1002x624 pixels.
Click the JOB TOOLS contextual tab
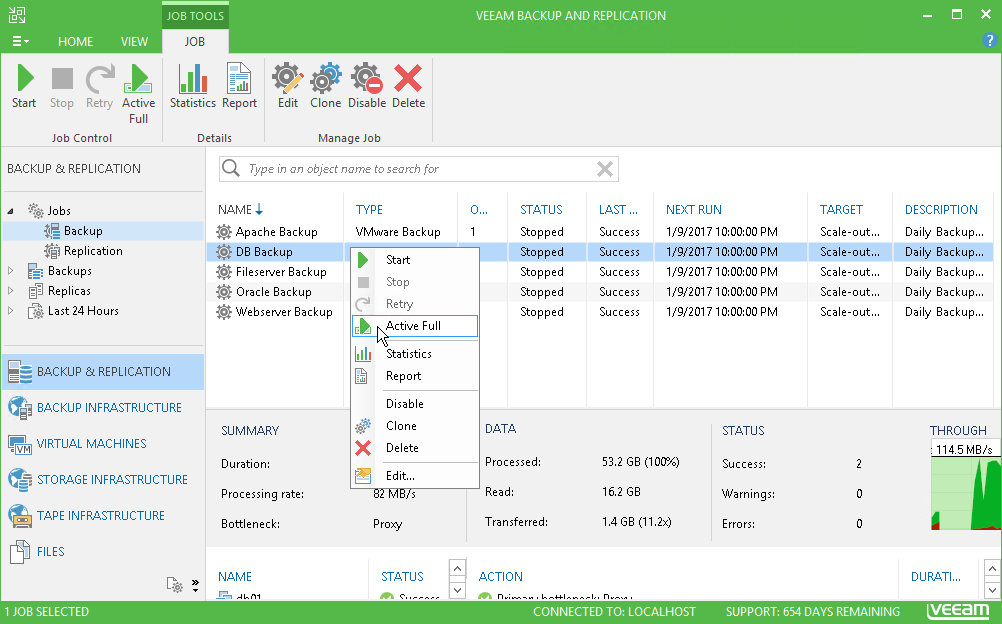pyautogui.click(x=195, y=15)
